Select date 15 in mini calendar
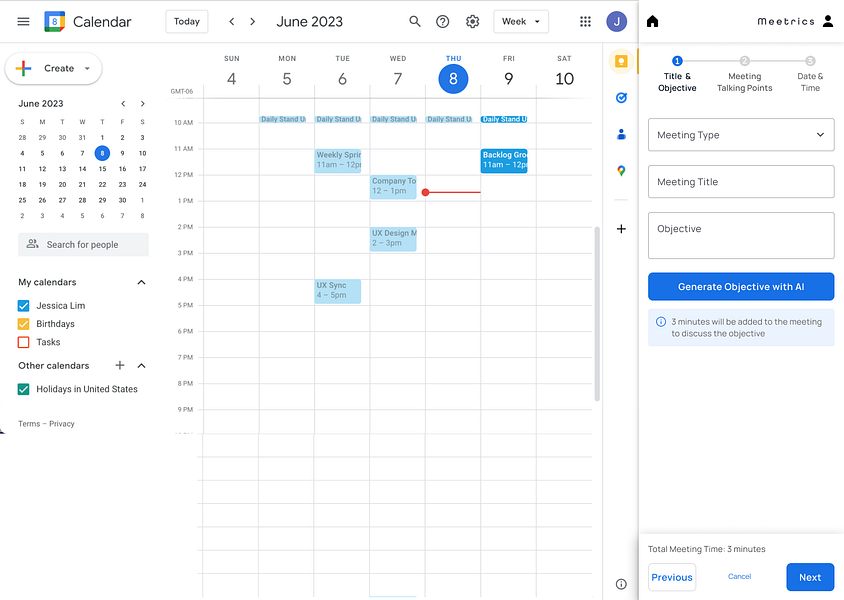Screen dimensions: 844x600 click(102, 168)
